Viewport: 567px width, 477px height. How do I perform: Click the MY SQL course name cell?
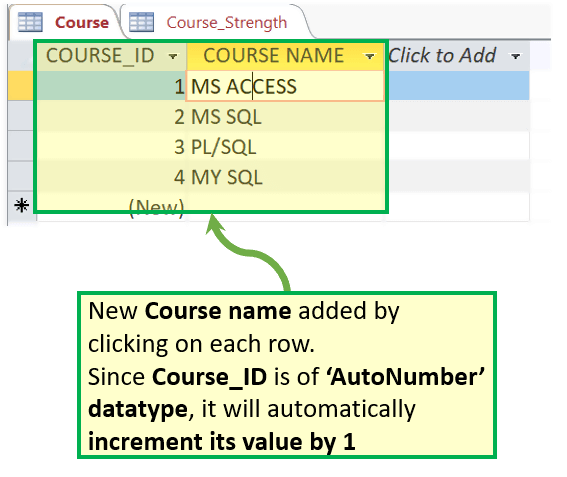(x=285, y=177)
